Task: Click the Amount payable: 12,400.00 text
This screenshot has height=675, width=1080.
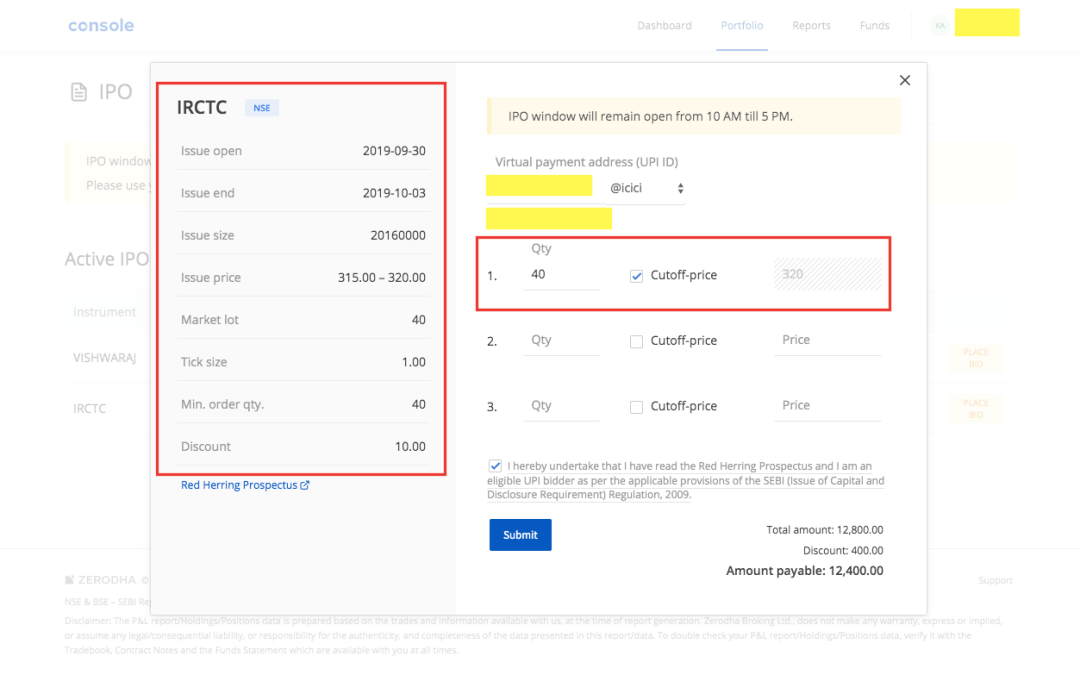Action: tap(804, 571)
